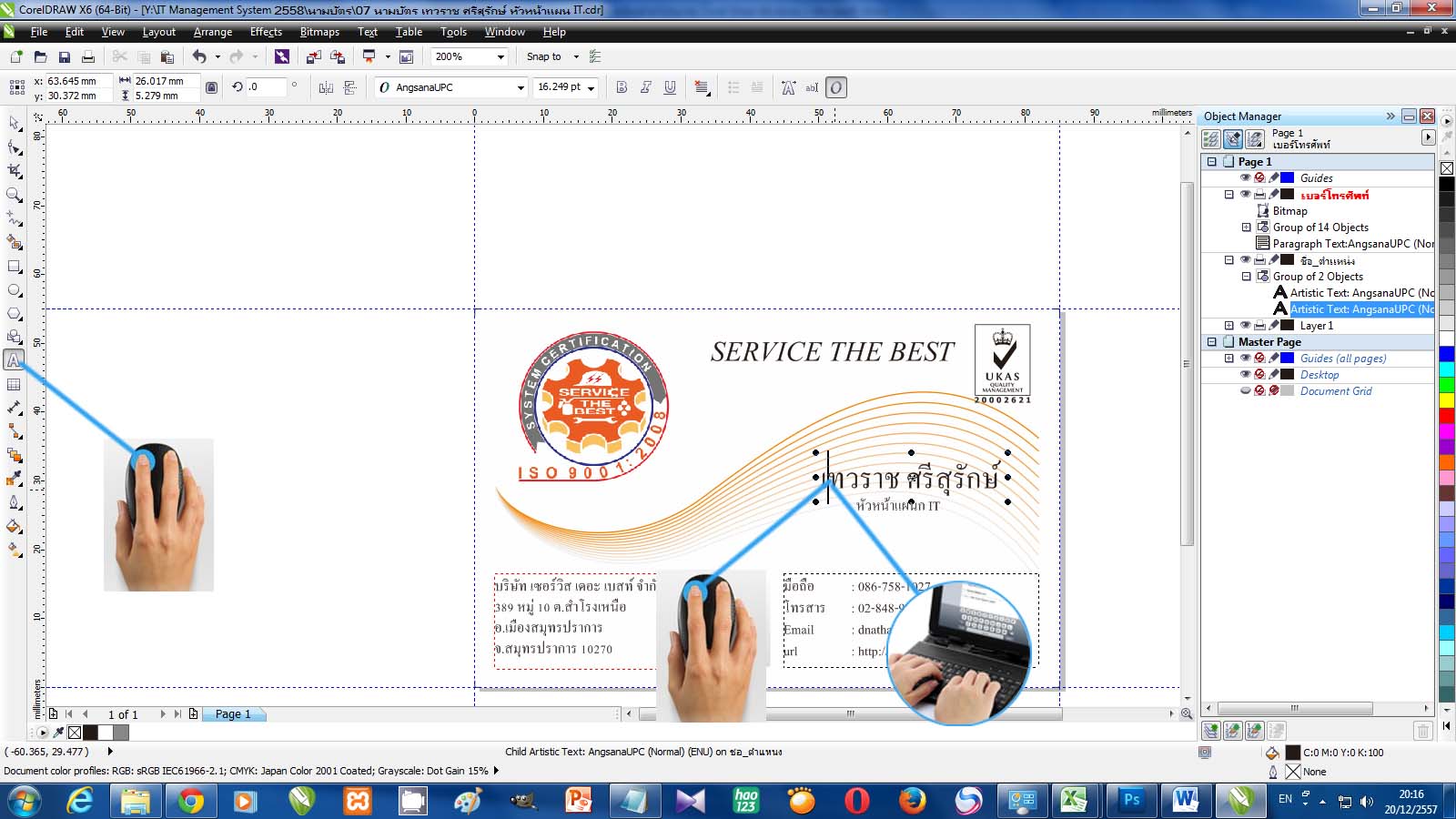Toggle visibility of Document Grid layer

click(1245, 391)
